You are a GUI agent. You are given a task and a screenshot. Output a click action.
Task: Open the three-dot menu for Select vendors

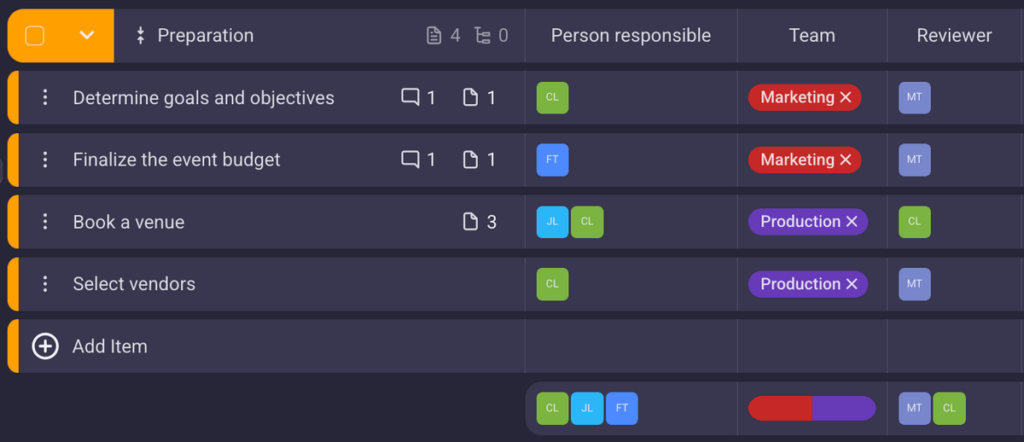pyautogui.click(x=44, y=284)
